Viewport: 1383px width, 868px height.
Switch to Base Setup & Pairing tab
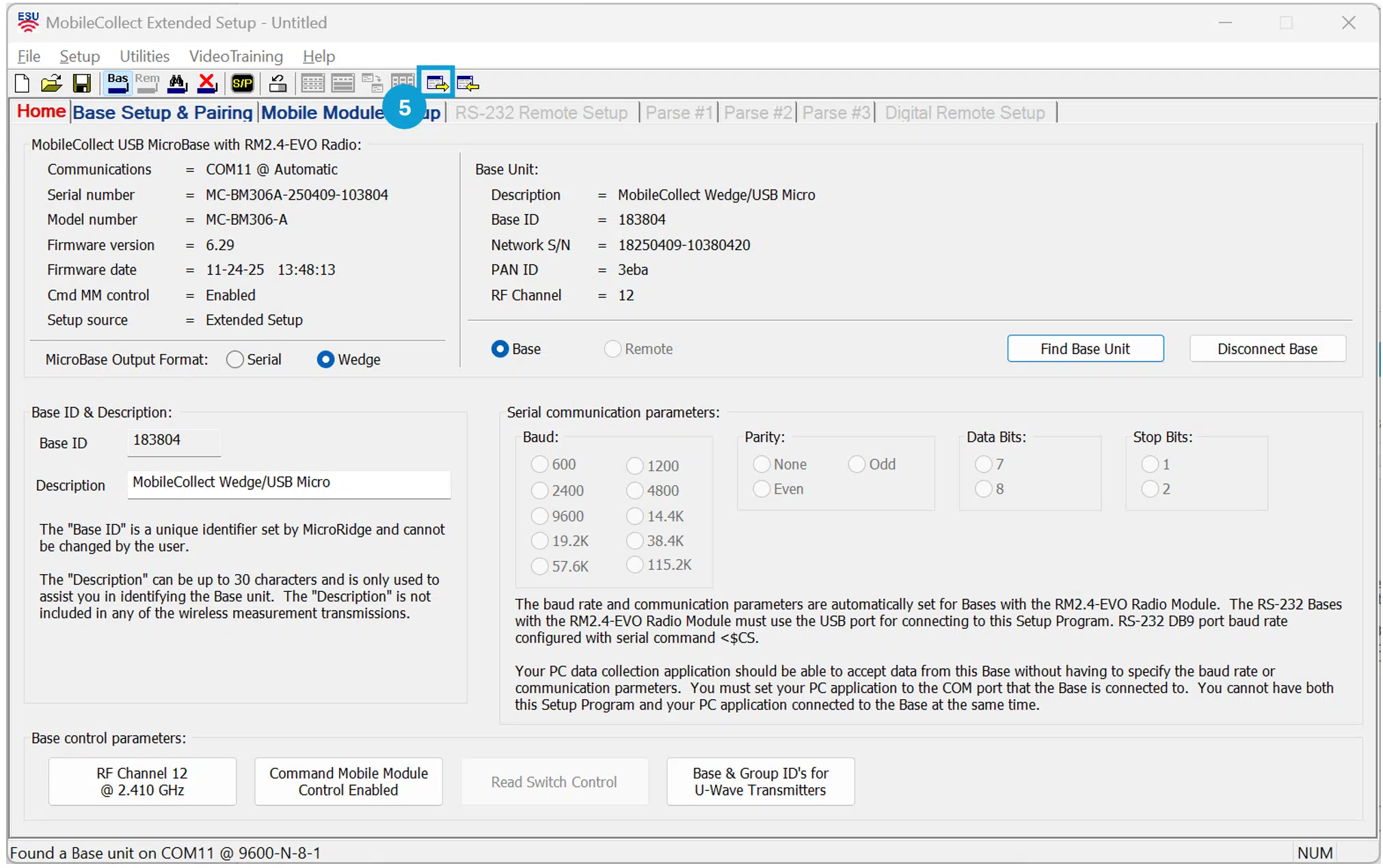(x=163, y=113)
